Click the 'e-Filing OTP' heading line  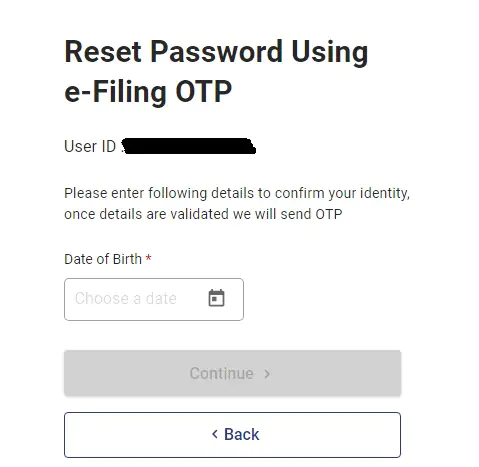click(x=148, y=91)
